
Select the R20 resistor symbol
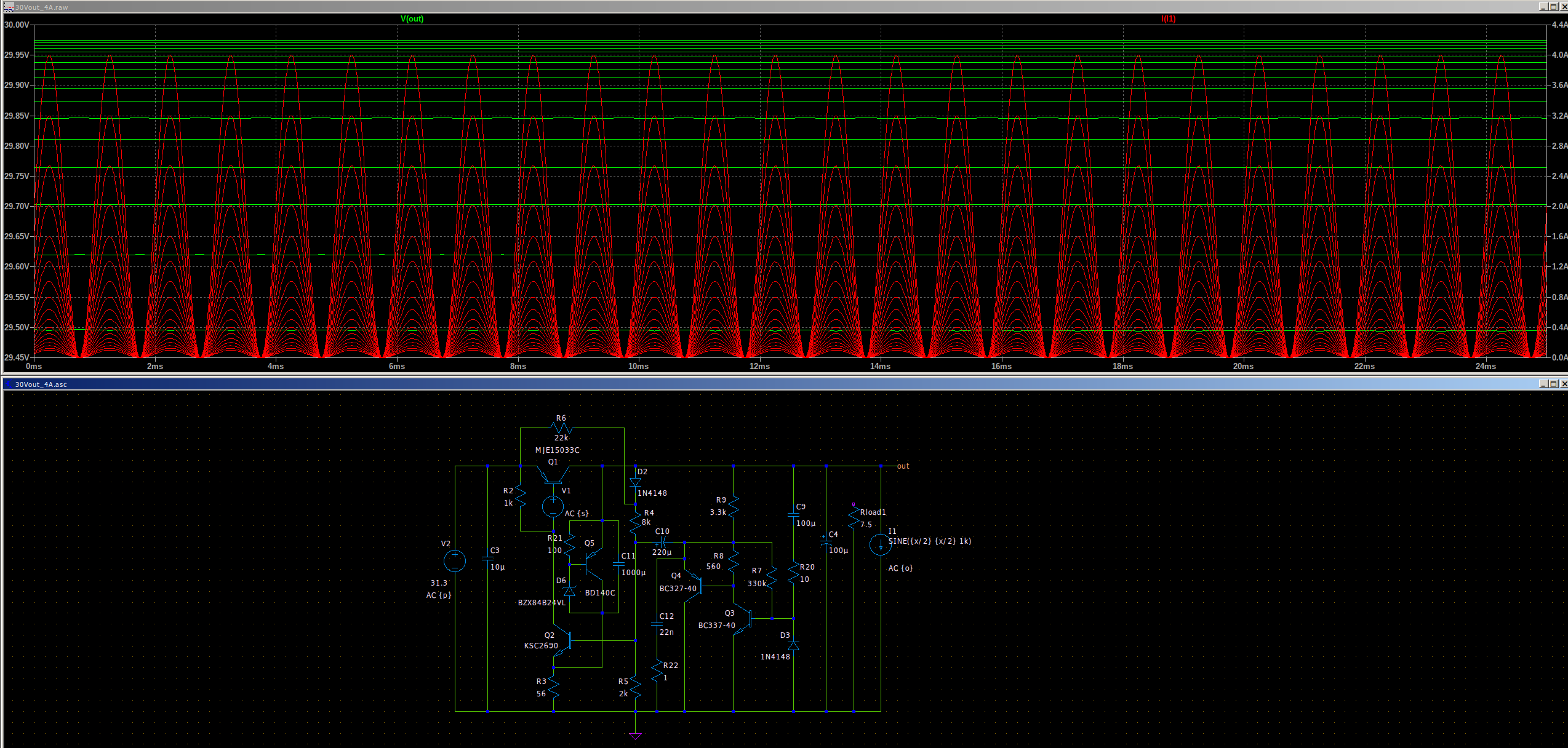[793, 572]
